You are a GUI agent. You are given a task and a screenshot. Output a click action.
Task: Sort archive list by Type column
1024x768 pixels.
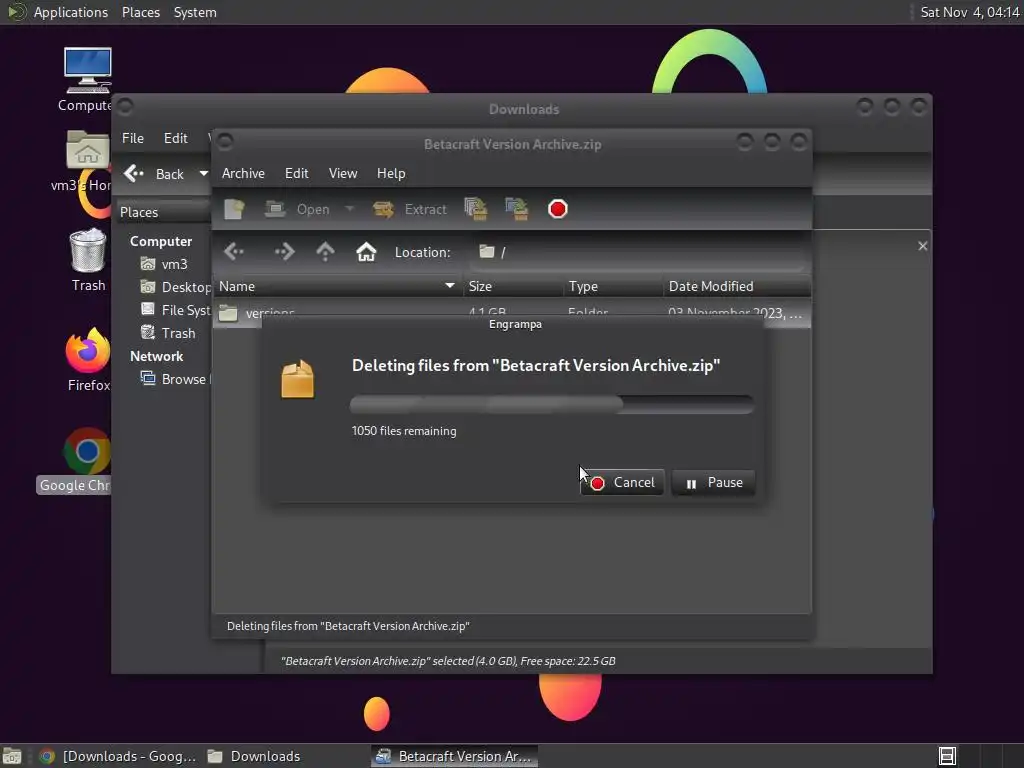coord(613,286)
